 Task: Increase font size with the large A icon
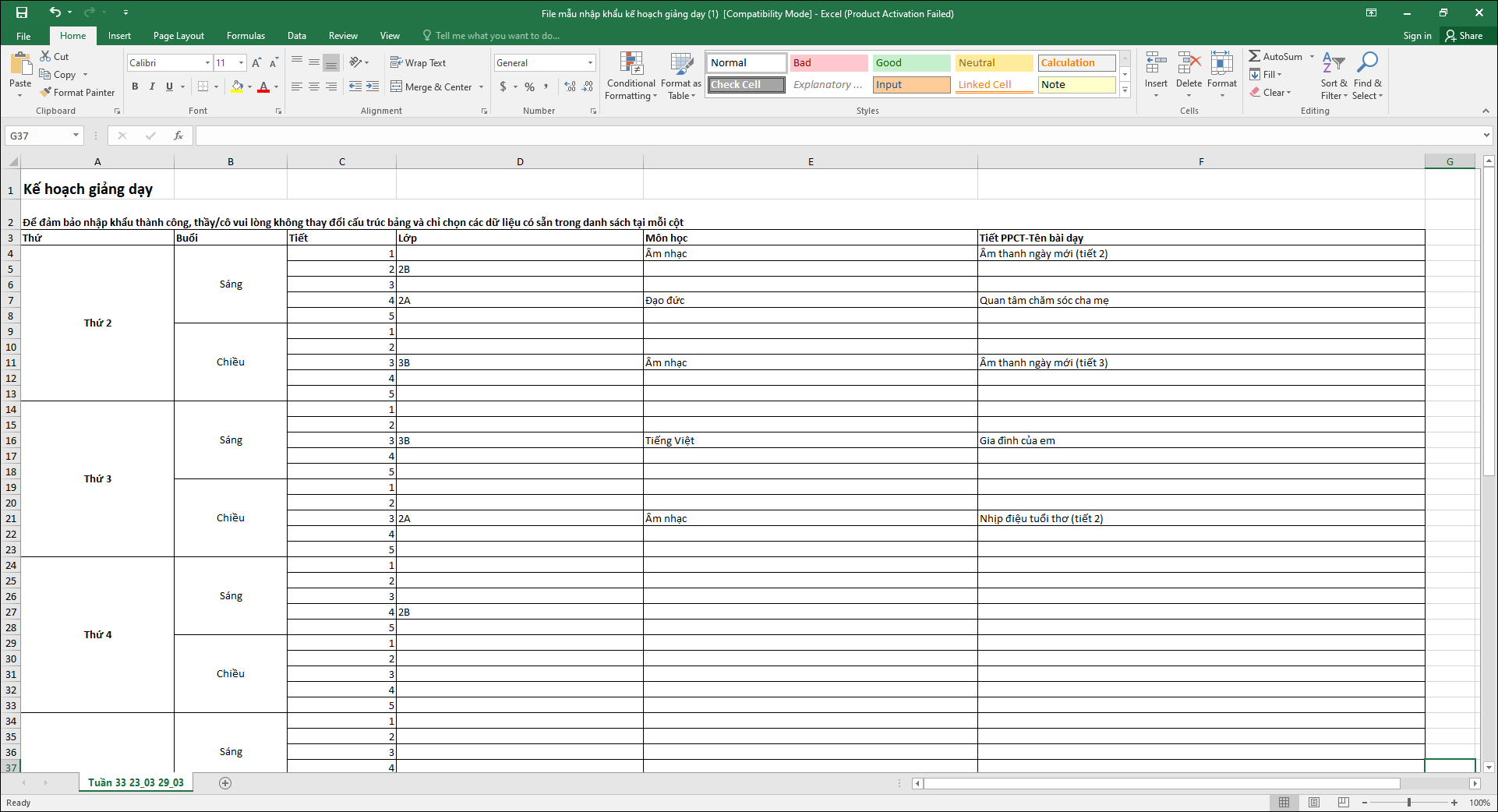pos(256,62)
